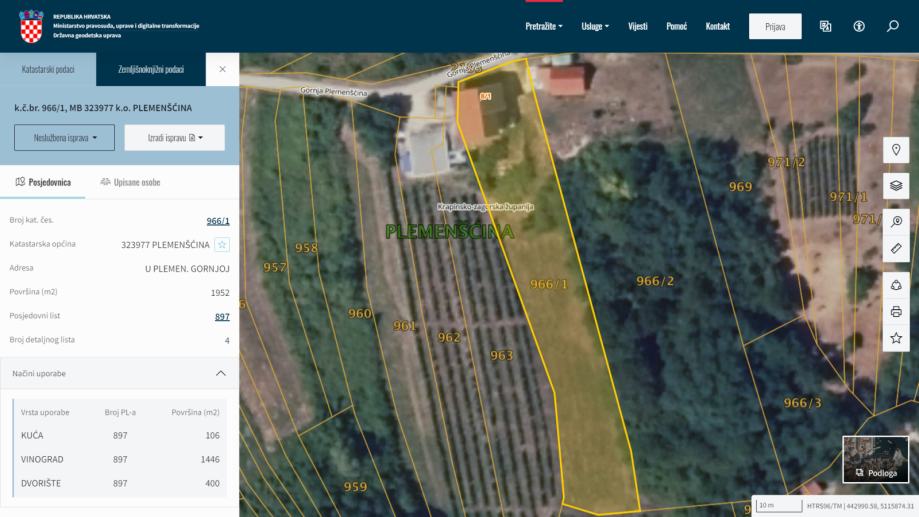Image resolution: width=919 pixels, height=517 pixels.
Task: Open the Pomoć menu item
Action: pyautogui.click(x=676, y=26)
